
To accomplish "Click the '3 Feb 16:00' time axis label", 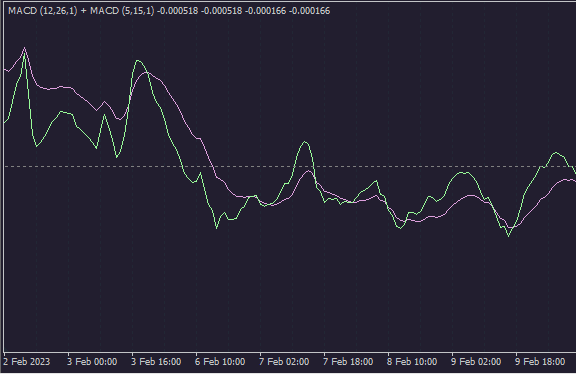I will click(x=156, y=362).
